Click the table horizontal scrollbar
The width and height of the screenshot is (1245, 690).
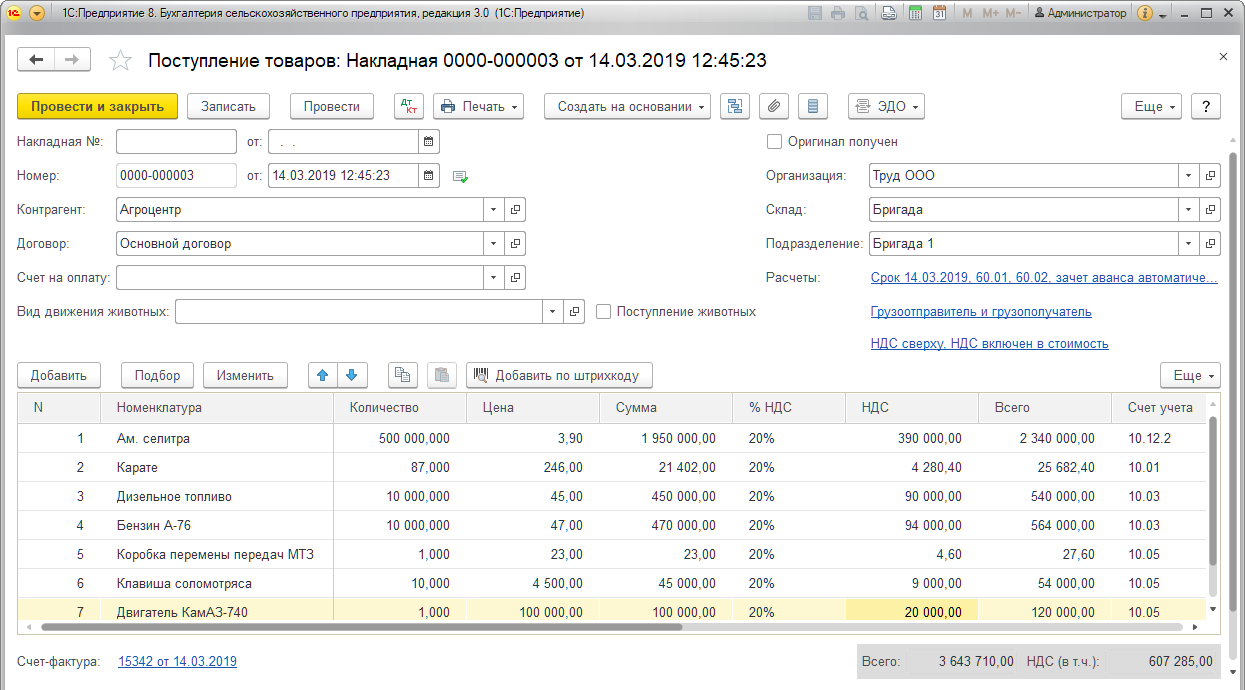click(360, 627)
